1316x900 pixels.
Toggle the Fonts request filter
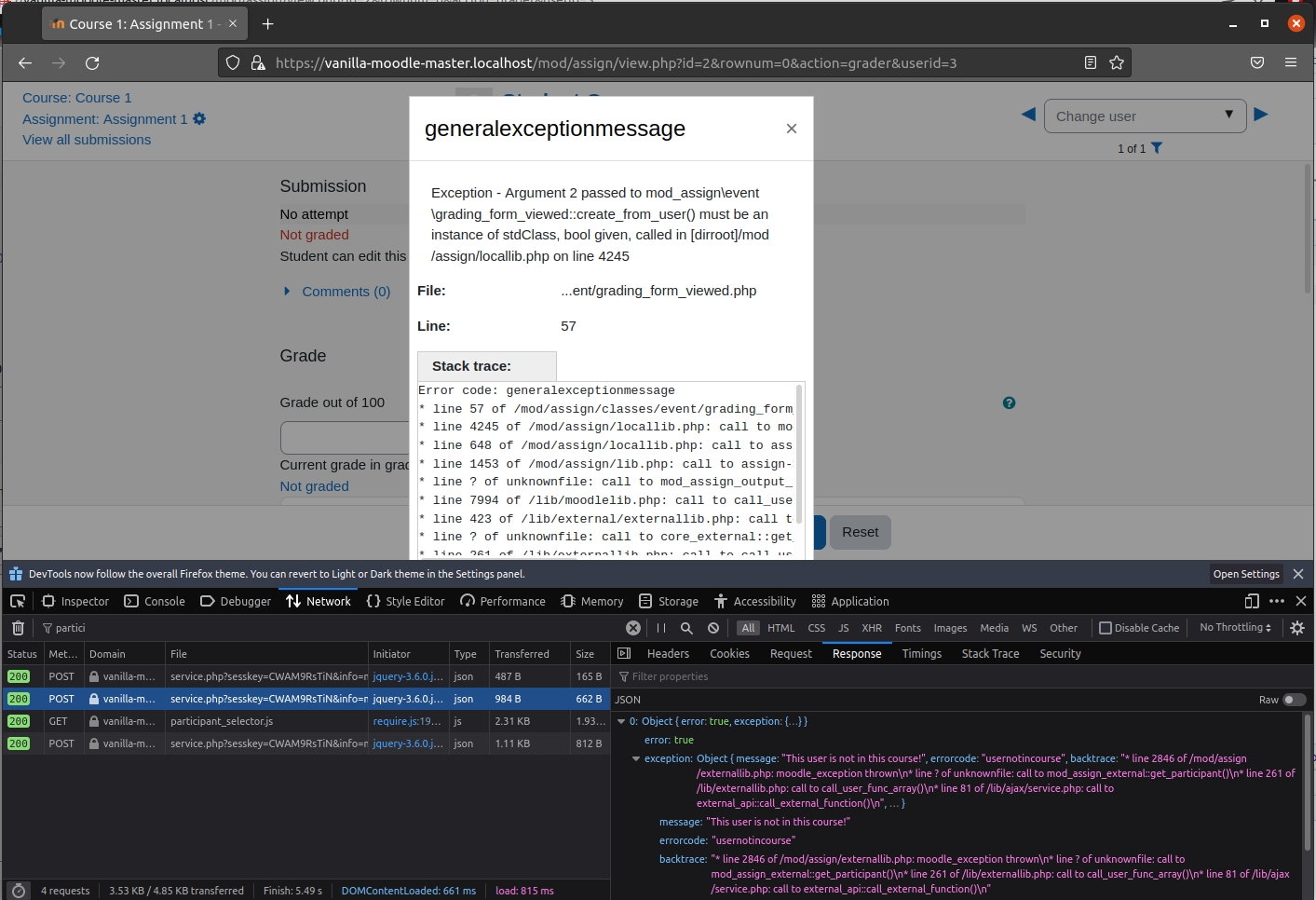(908, 628)
